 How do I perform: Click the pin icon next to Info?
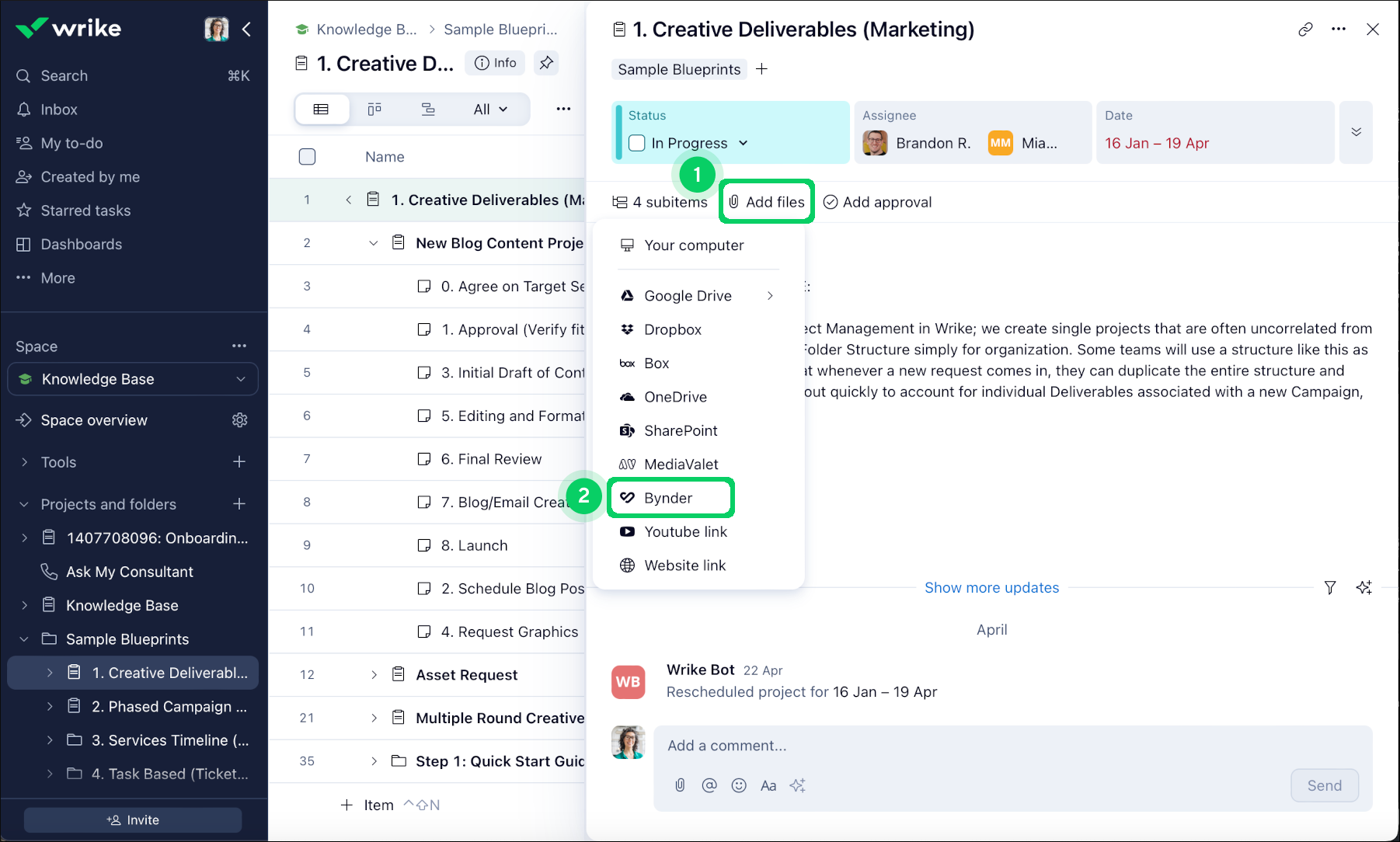point(547,63)
